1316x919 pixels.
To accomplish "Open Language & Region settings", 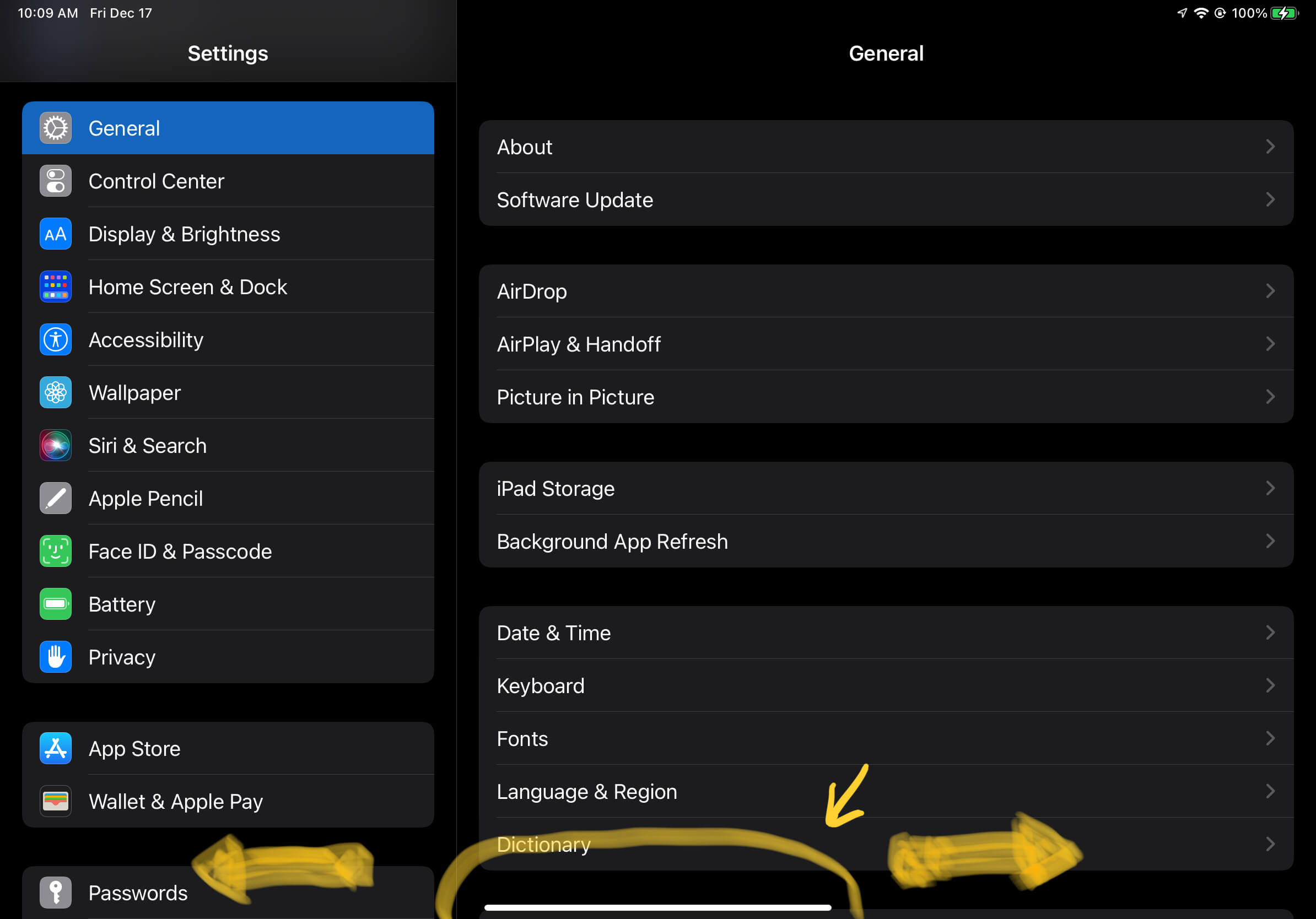I will 884,791.
